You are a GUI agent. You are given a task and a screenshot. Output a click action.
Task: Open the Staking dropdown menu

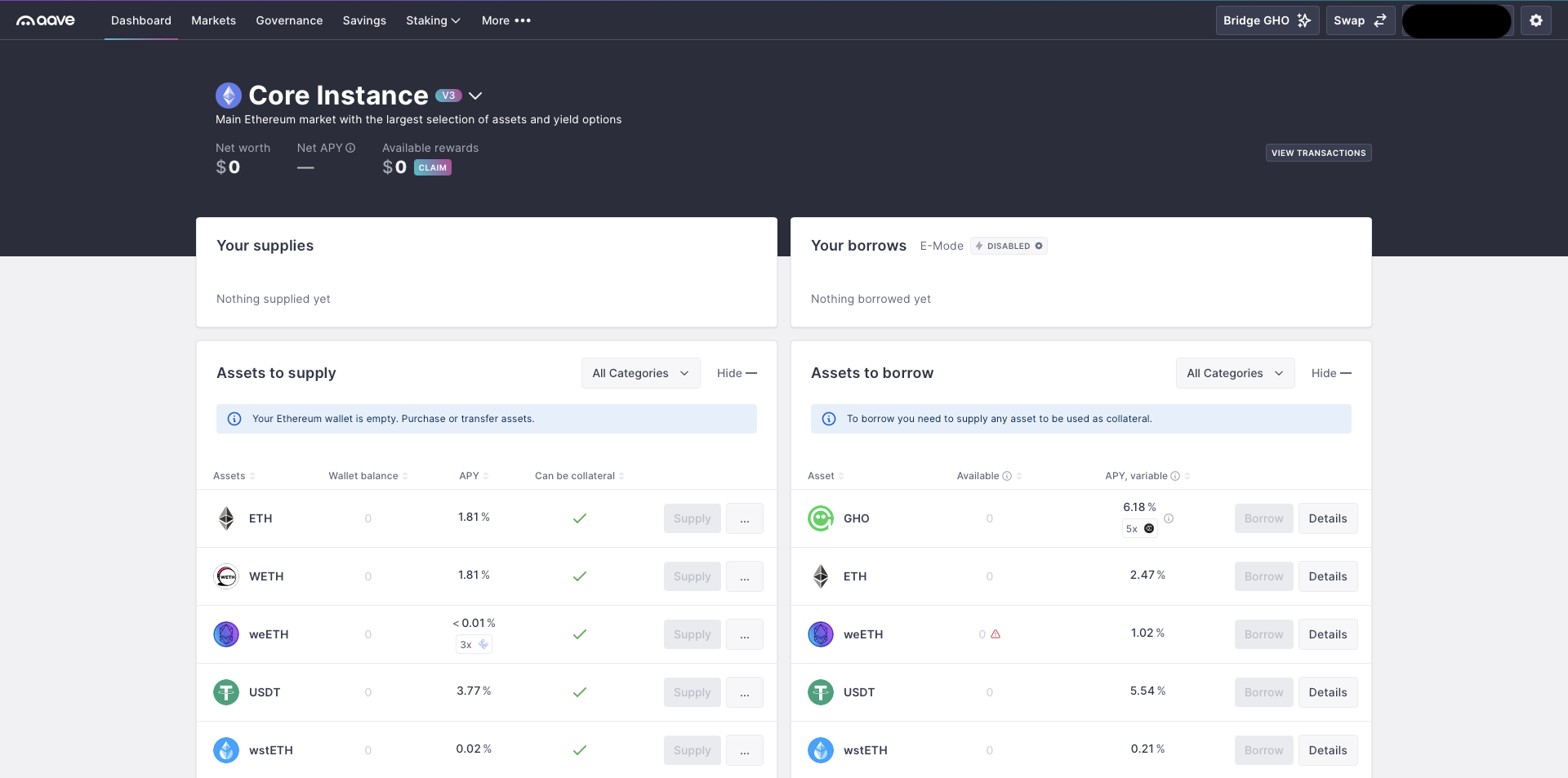pyautogui.click(x=433, y=20)
